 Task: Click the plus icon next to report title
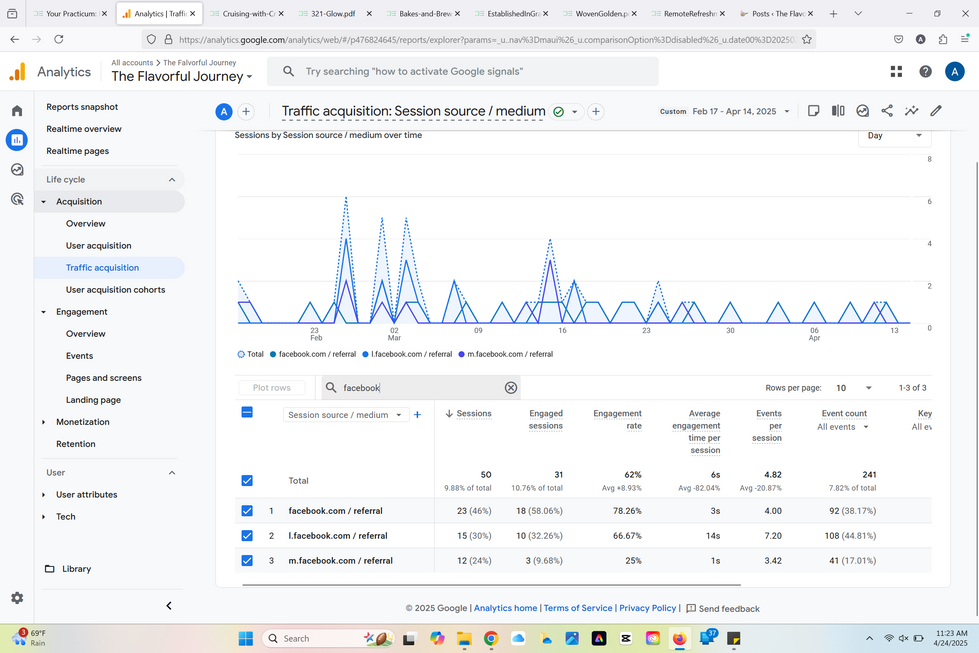pyautogui.click(x=596, y=112)
